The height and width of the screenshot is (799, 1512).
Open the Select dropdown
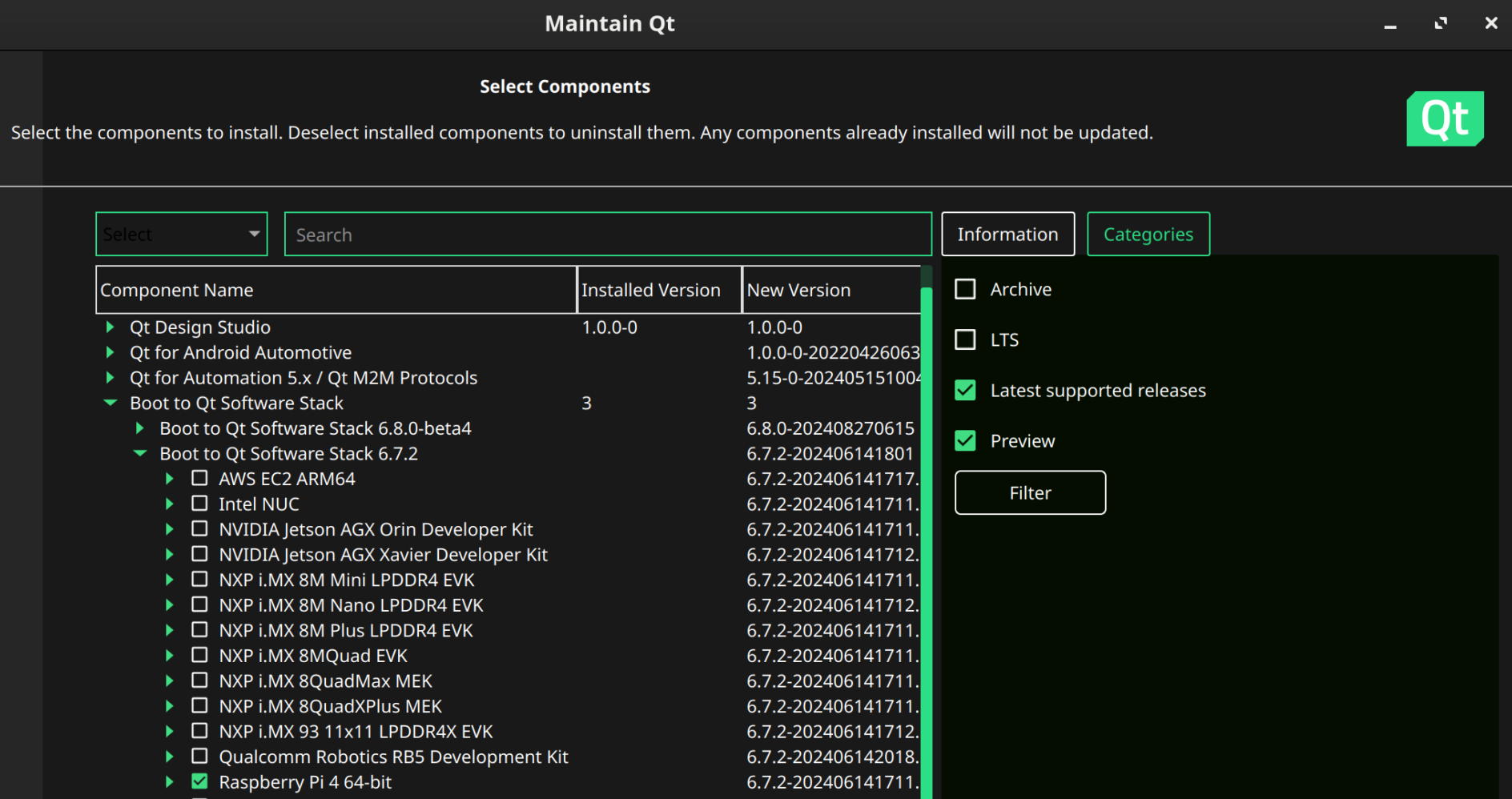[x=182, y=235]
